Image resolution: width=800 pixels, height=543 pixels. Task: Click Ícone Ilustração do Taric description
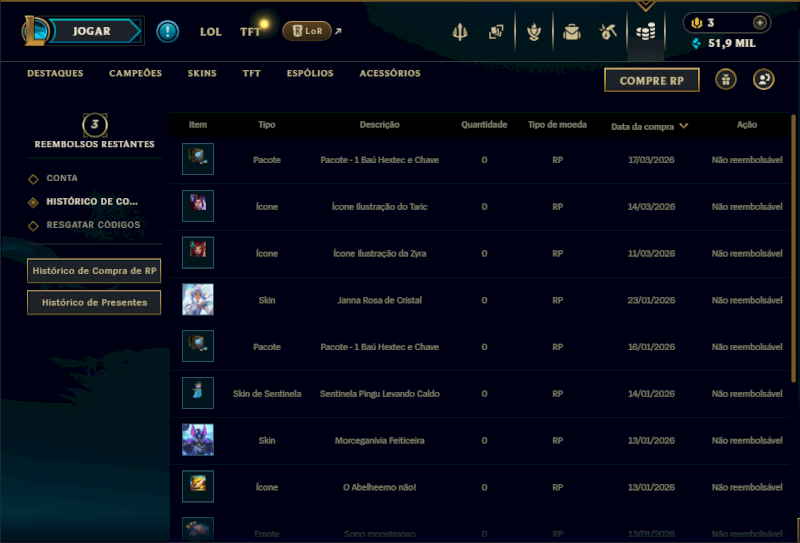pyautogui.click(x=380, y=207)
